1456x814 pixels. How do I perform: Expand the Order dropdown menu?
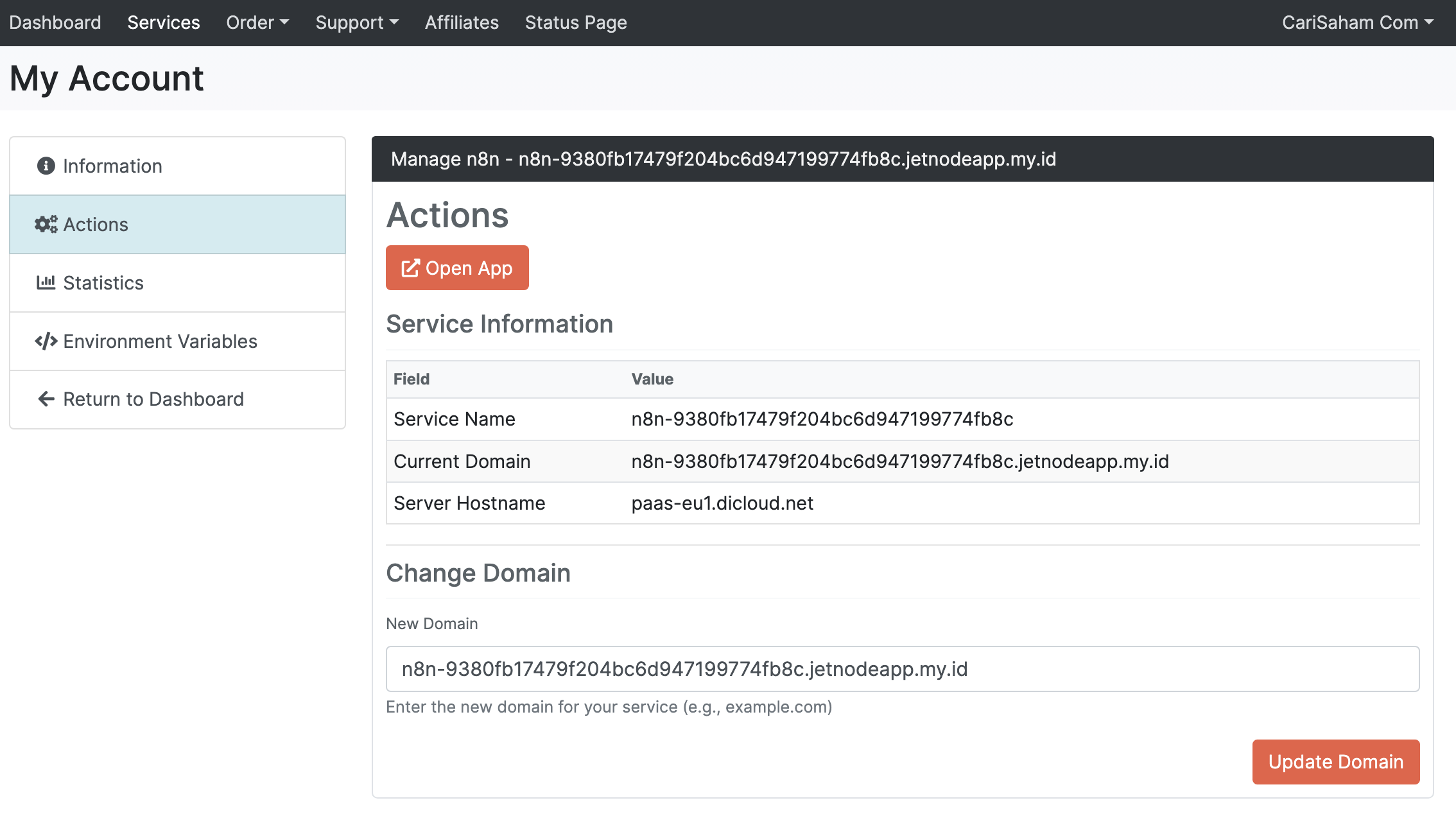[x=257, y=22]
